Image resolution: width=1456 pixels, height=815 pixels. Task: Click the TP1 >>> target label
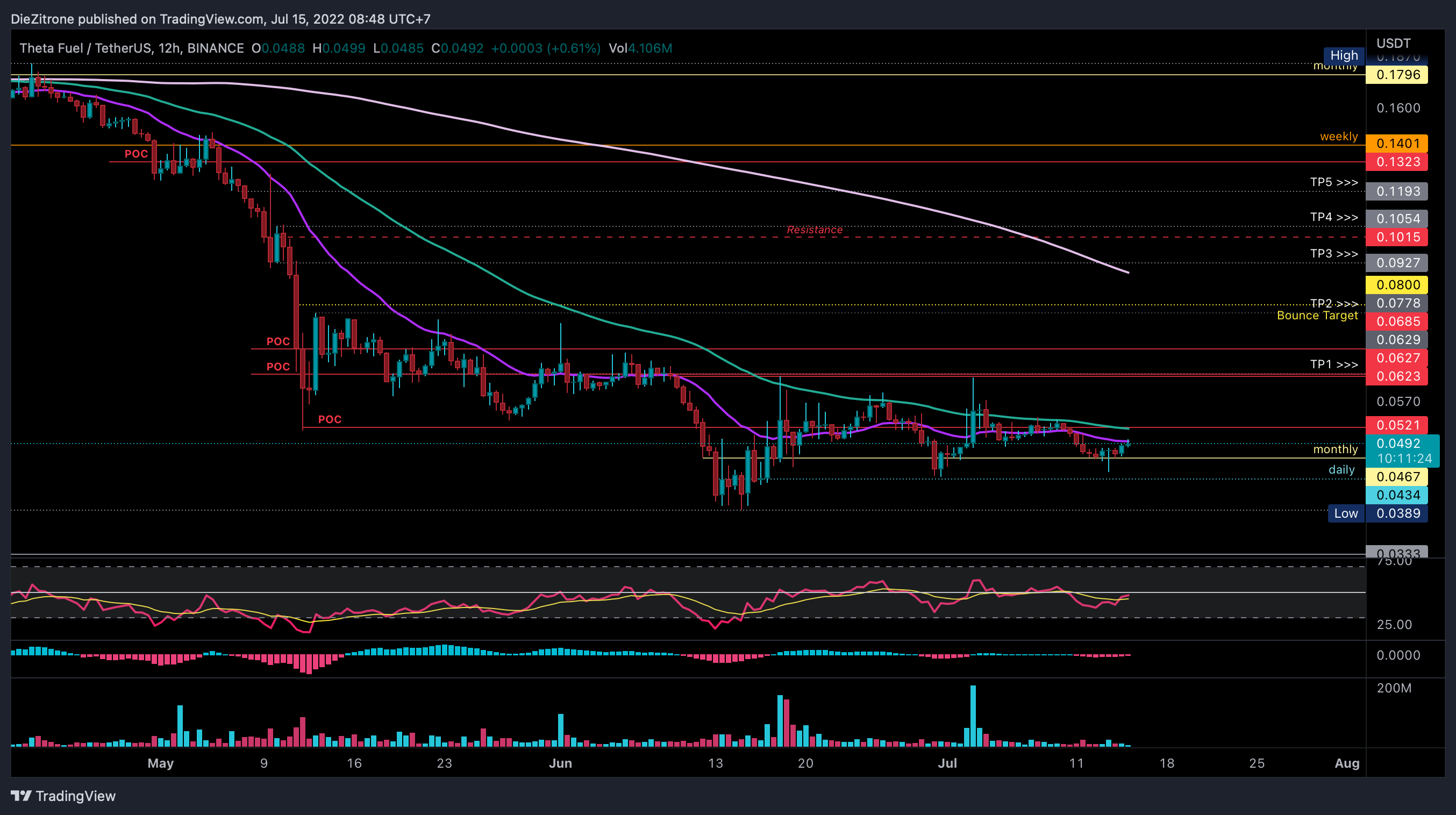1333,364
